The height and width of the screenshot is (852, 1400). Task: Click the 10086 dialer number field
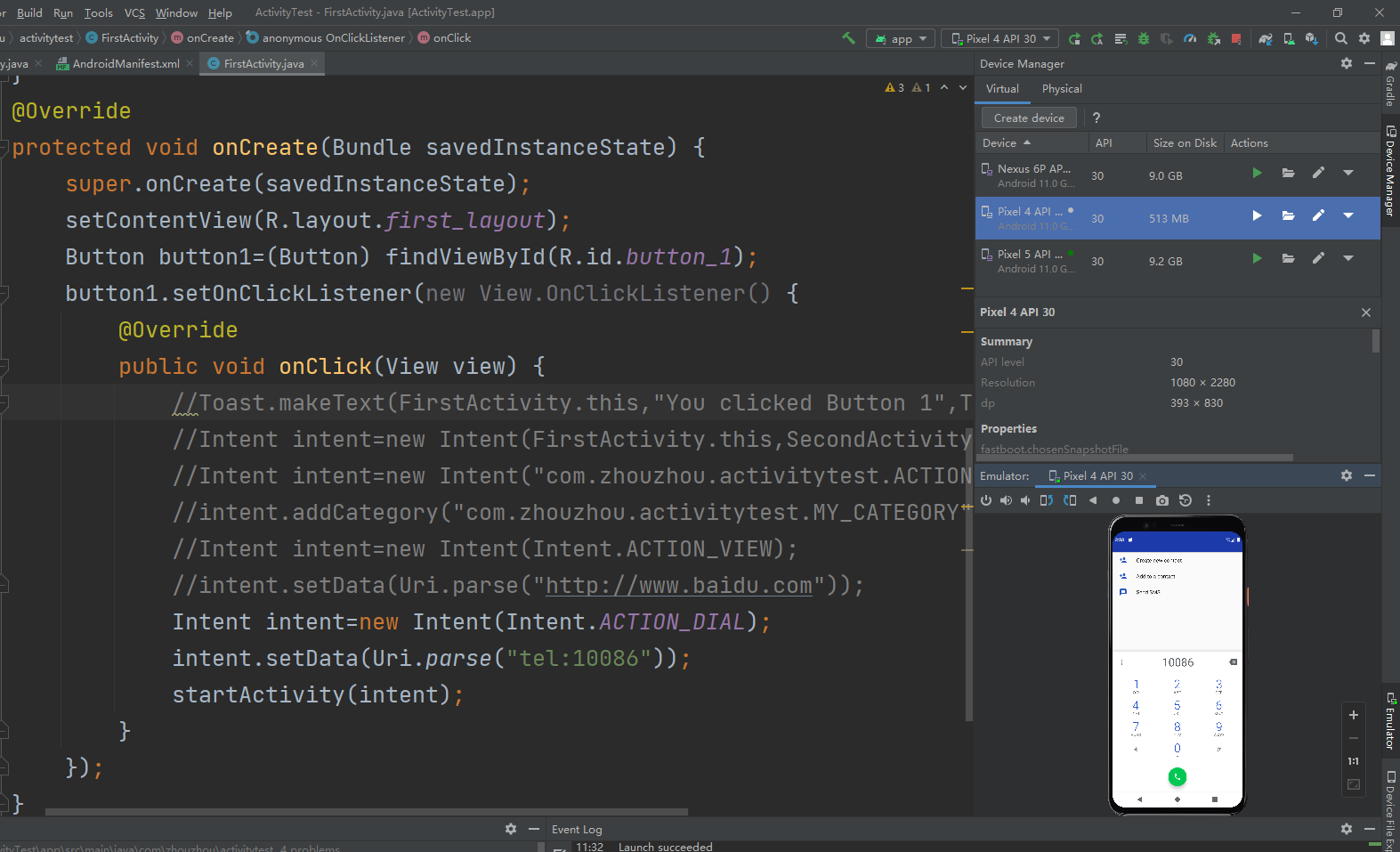[x=1177, y=662]
